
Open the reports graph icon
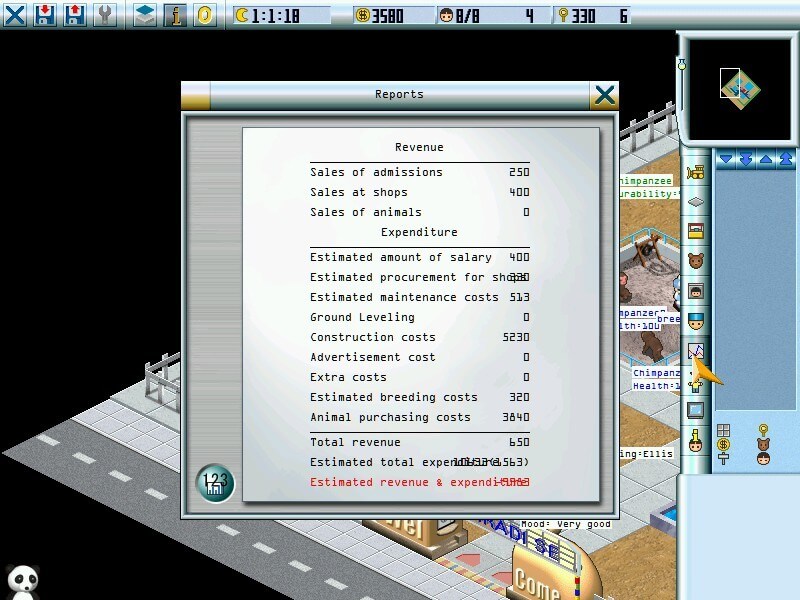[x=695, y=351]
